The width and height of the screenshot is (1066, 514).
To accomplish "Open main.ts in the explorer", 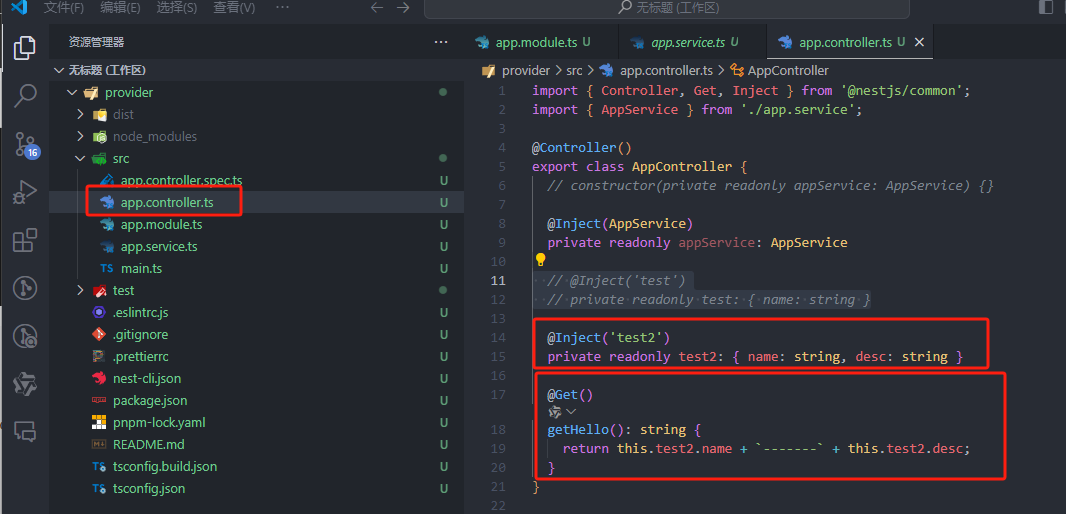I will point(141,269).
